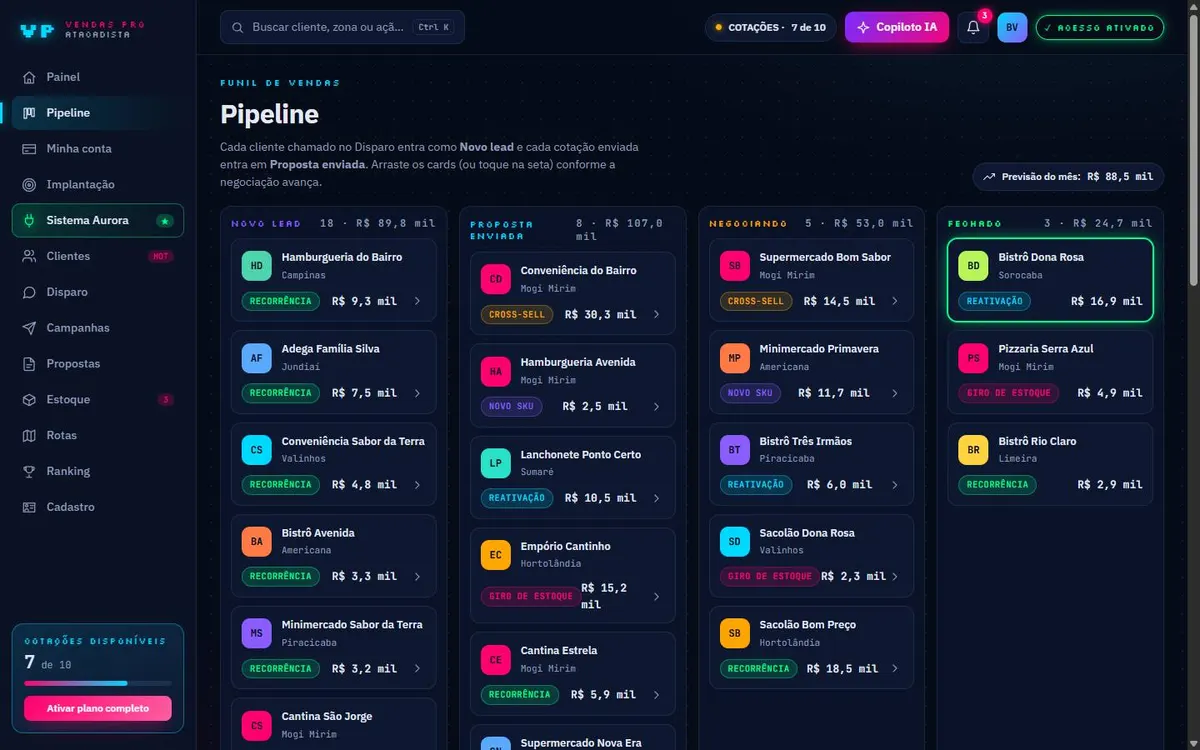1200x750 pixels.
Task: Navigate to Clientes
Action: [98, 256]
